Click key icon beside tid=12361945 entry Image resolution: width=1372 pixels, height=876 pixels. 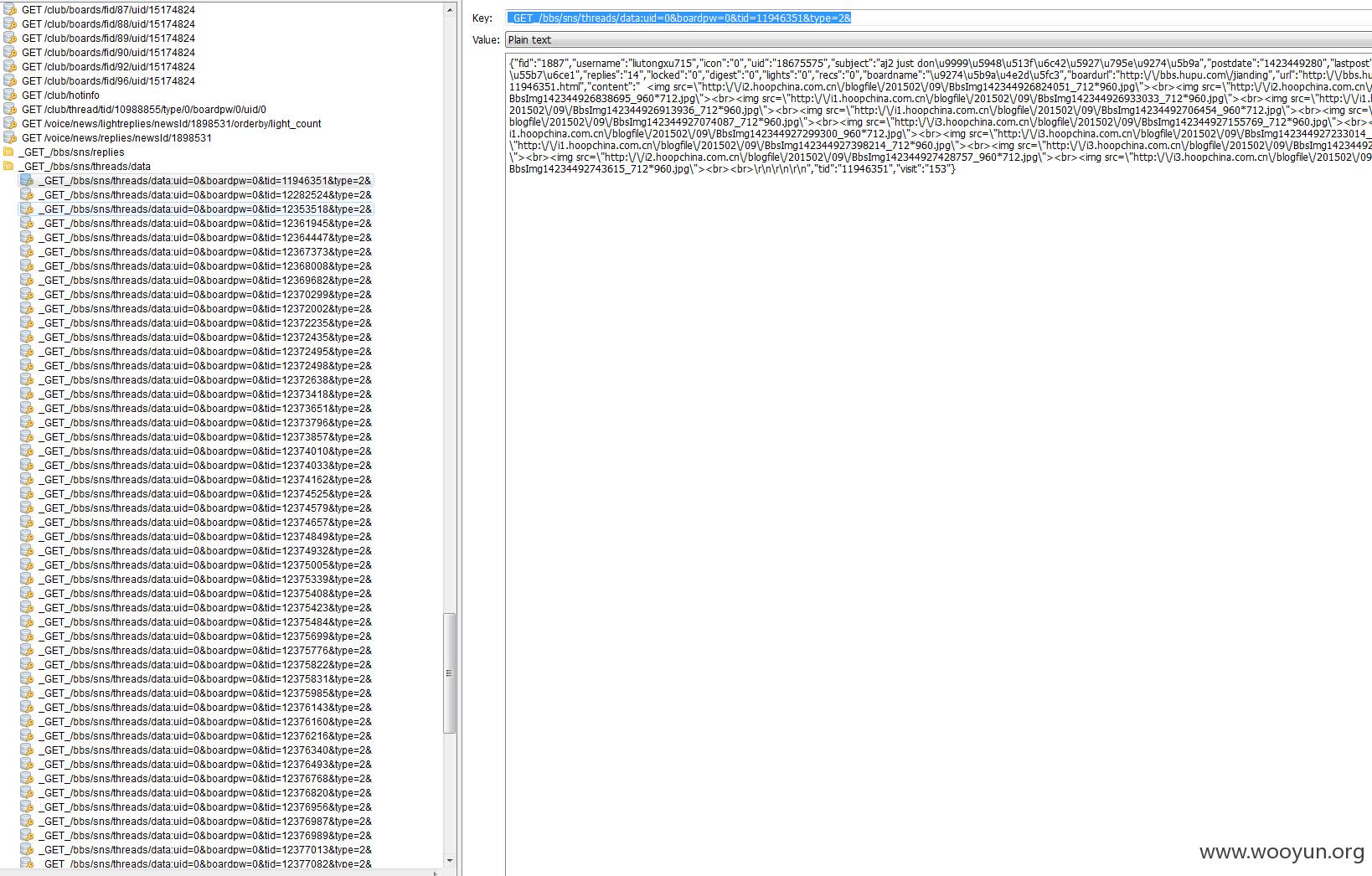pos(26,223)
